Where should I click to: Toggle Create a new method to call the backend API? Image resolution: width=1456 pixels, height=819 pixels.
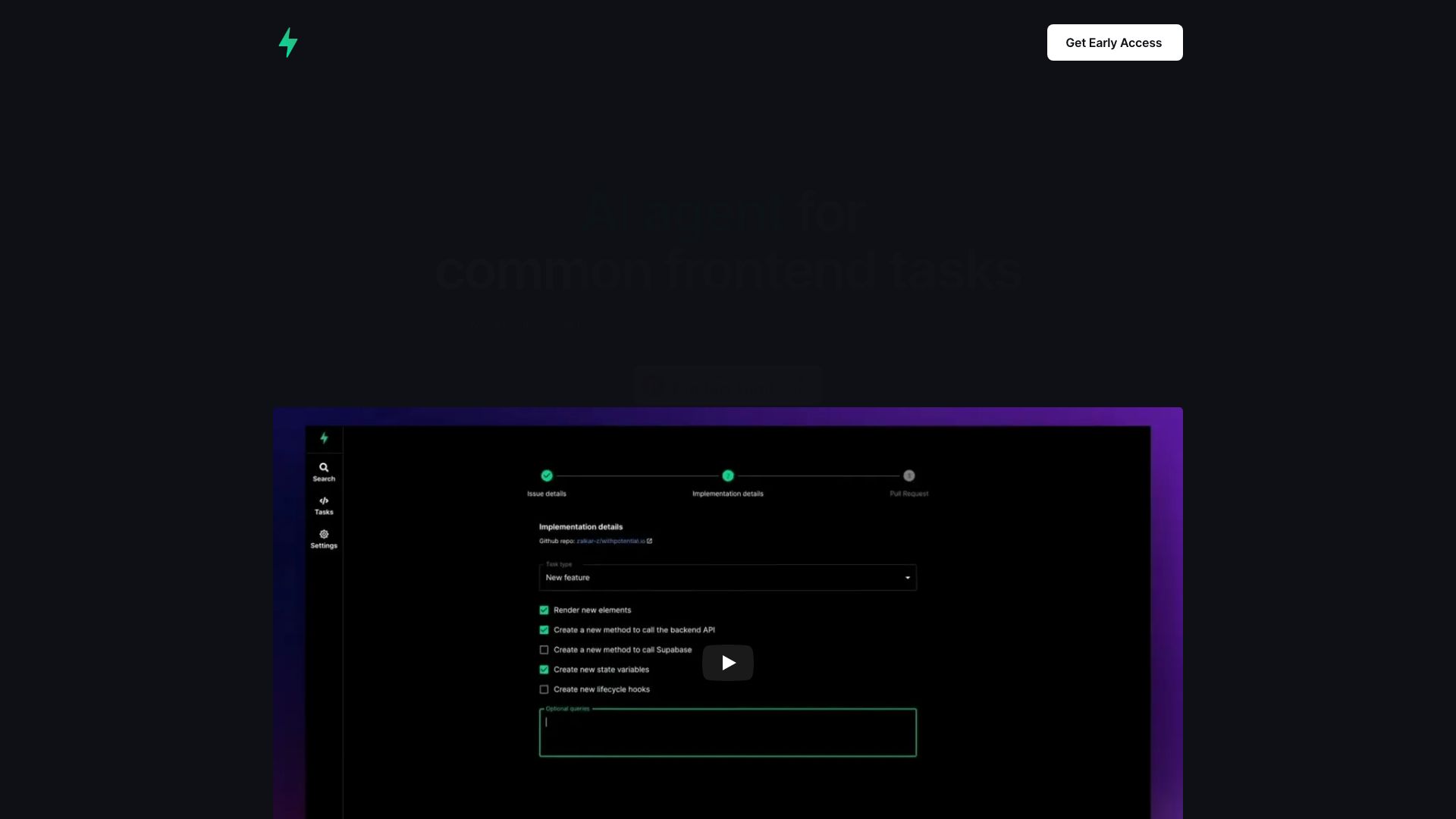click(x=544, y=629)
